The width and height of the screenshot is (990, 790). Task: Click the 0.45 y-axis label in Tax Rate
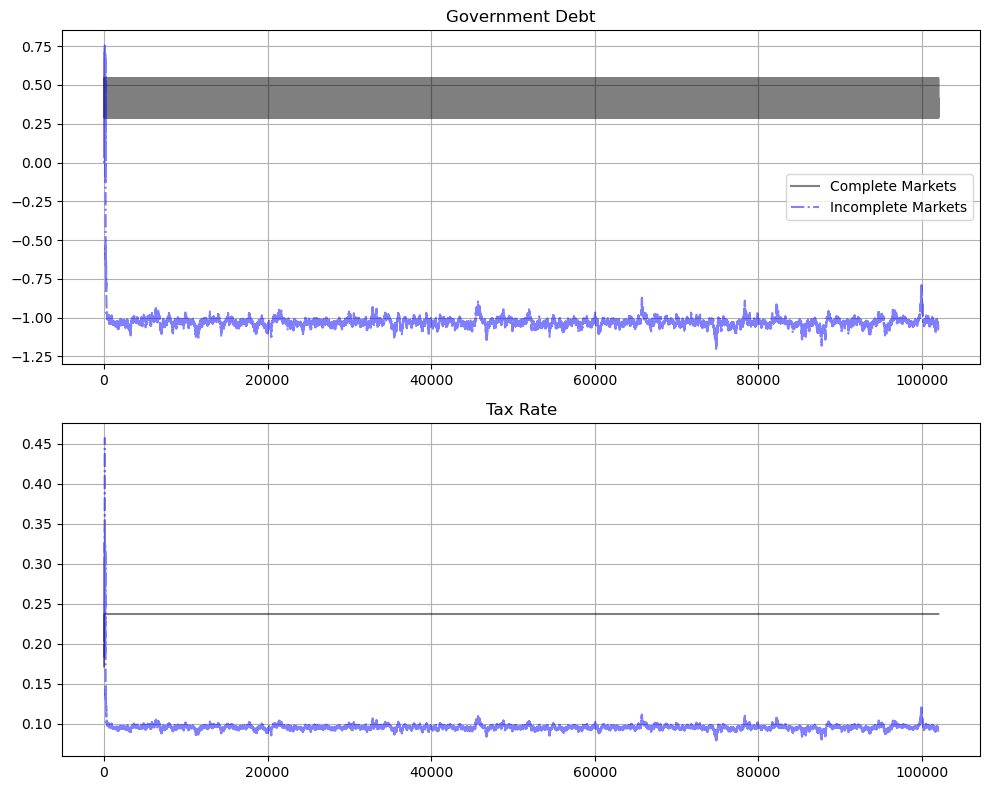[37, 445]
